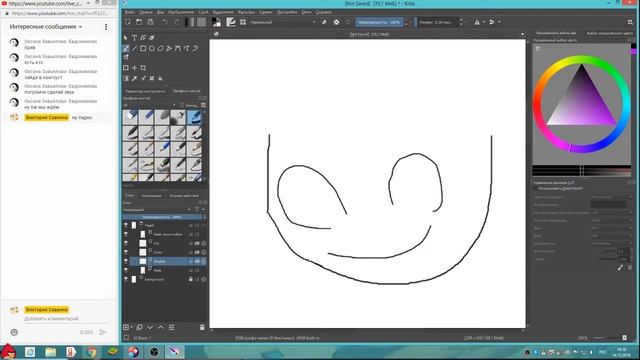Screen dimensions: 640x360
Task: Open the emoji picker in chat
Action: pos(14,332)
